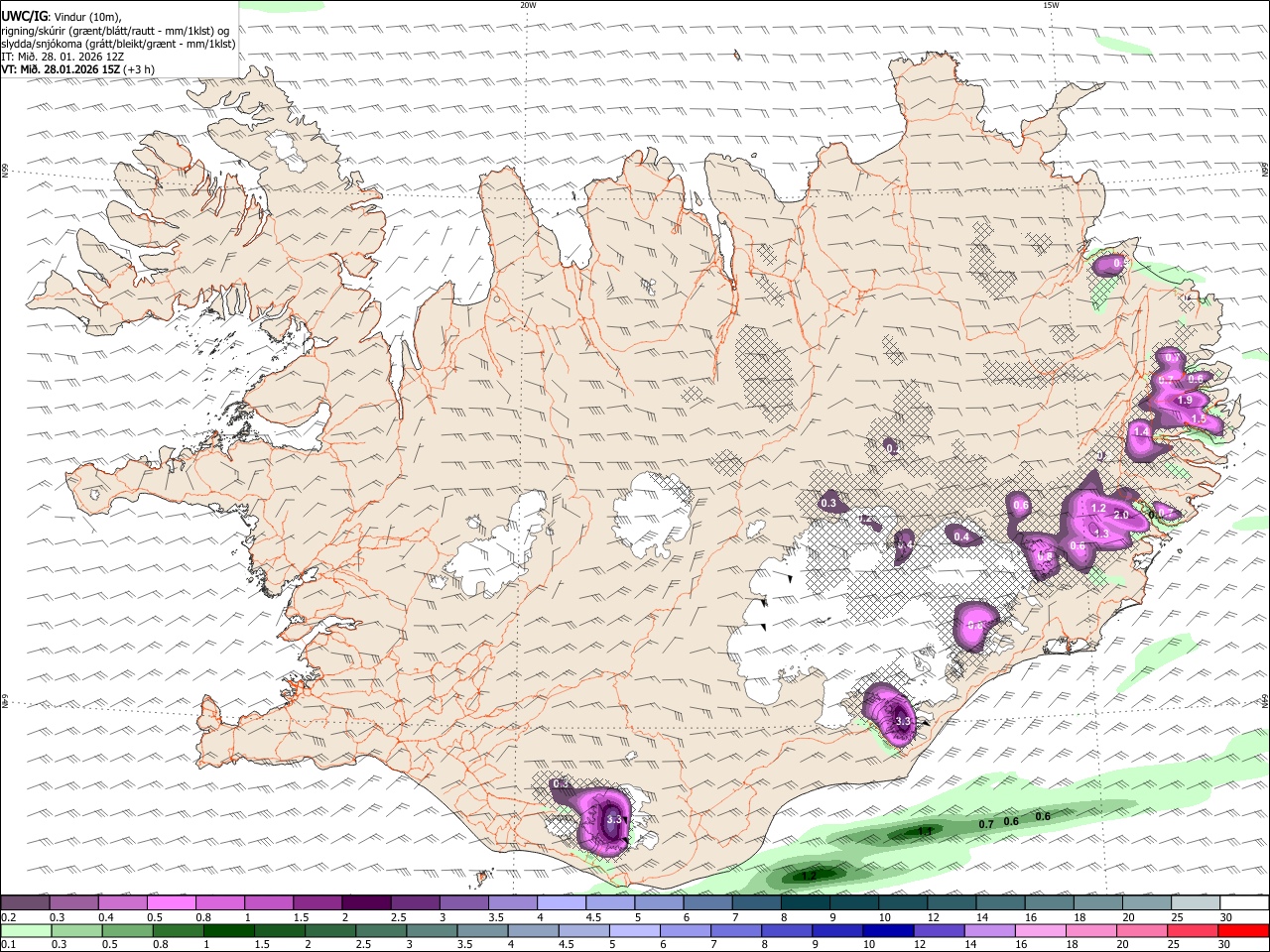Click lower scale dark green swatch at 1
The width and height of the screenshot is (1270, 952).
228,931
